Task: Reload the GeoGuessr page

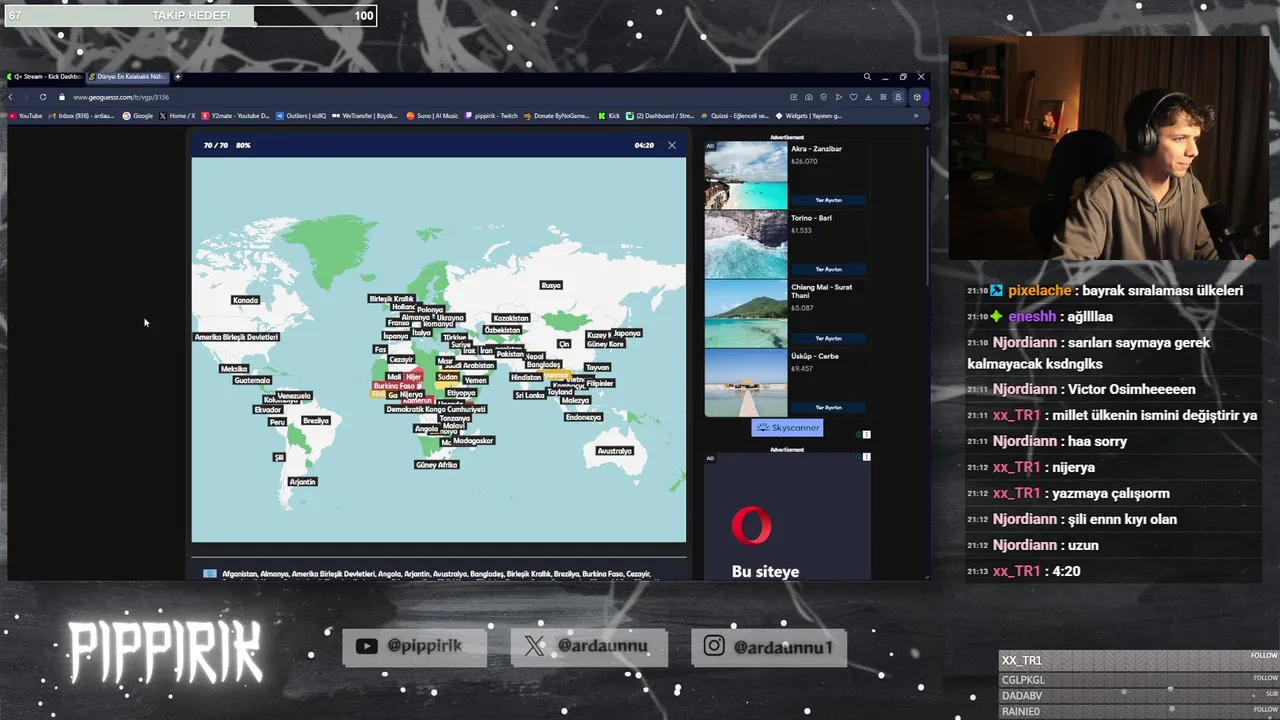Action: coord(43,97)
